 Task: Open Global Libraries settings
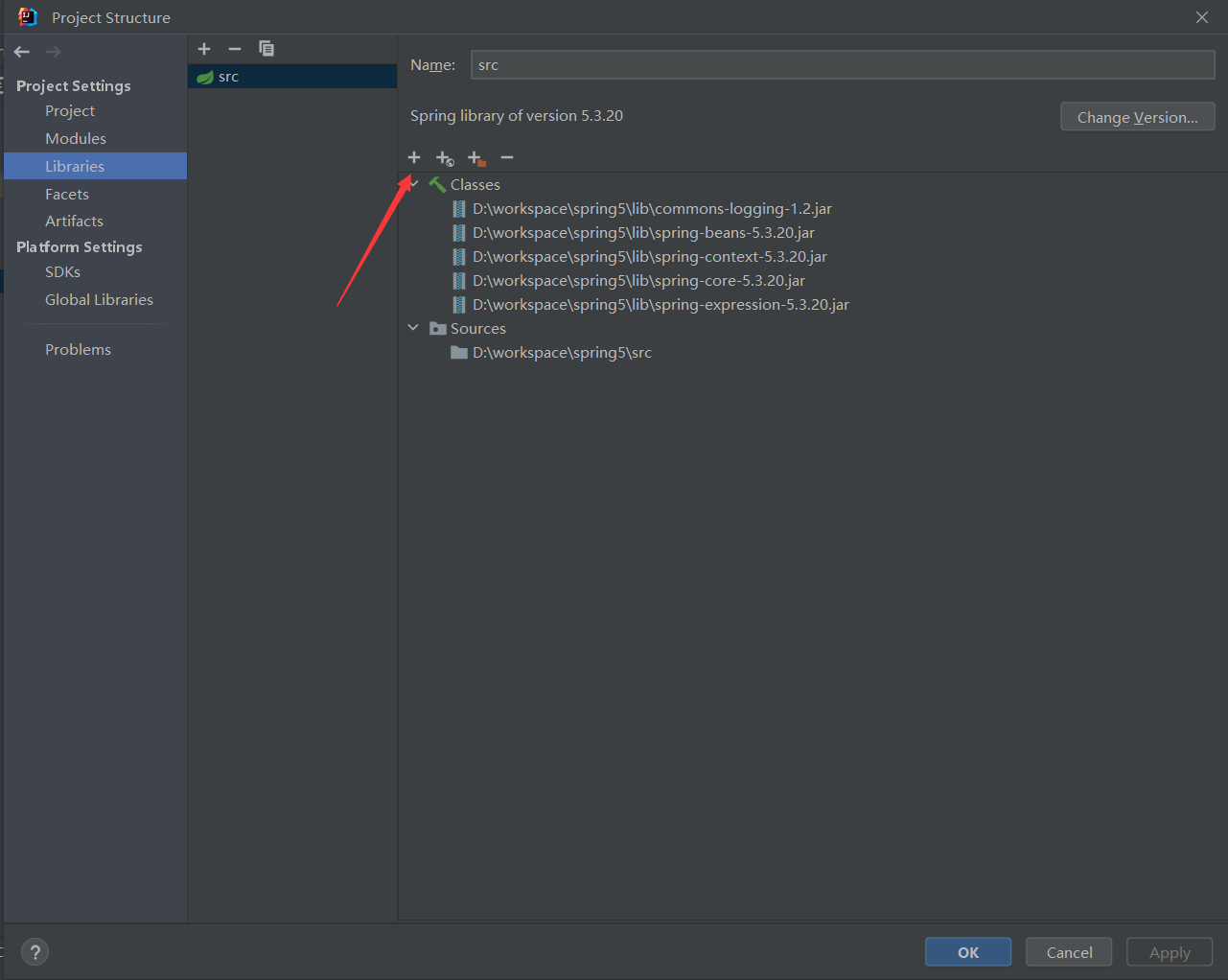(99, 300)
